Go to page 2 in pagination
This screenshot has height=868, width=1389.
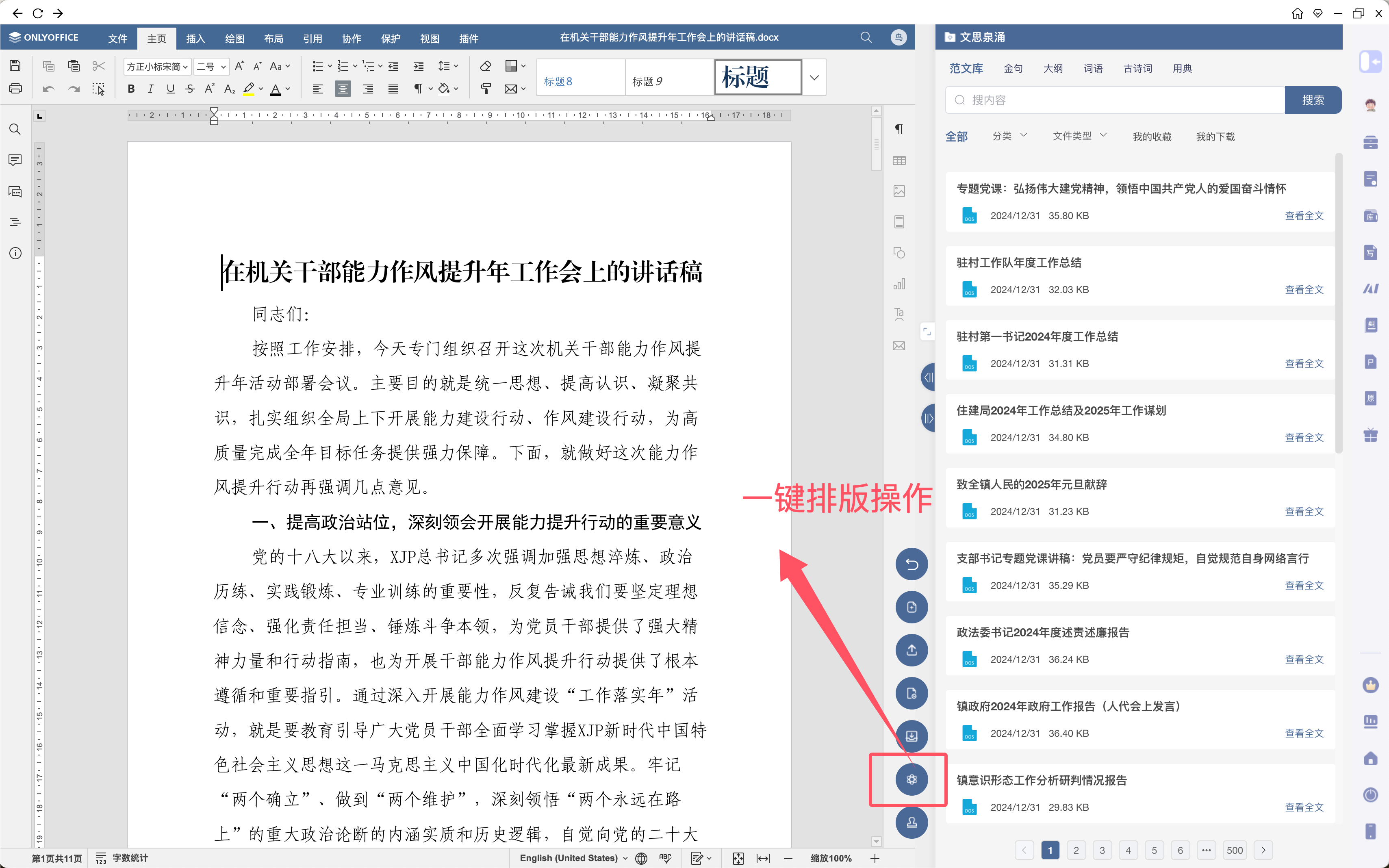point(1076,850)
